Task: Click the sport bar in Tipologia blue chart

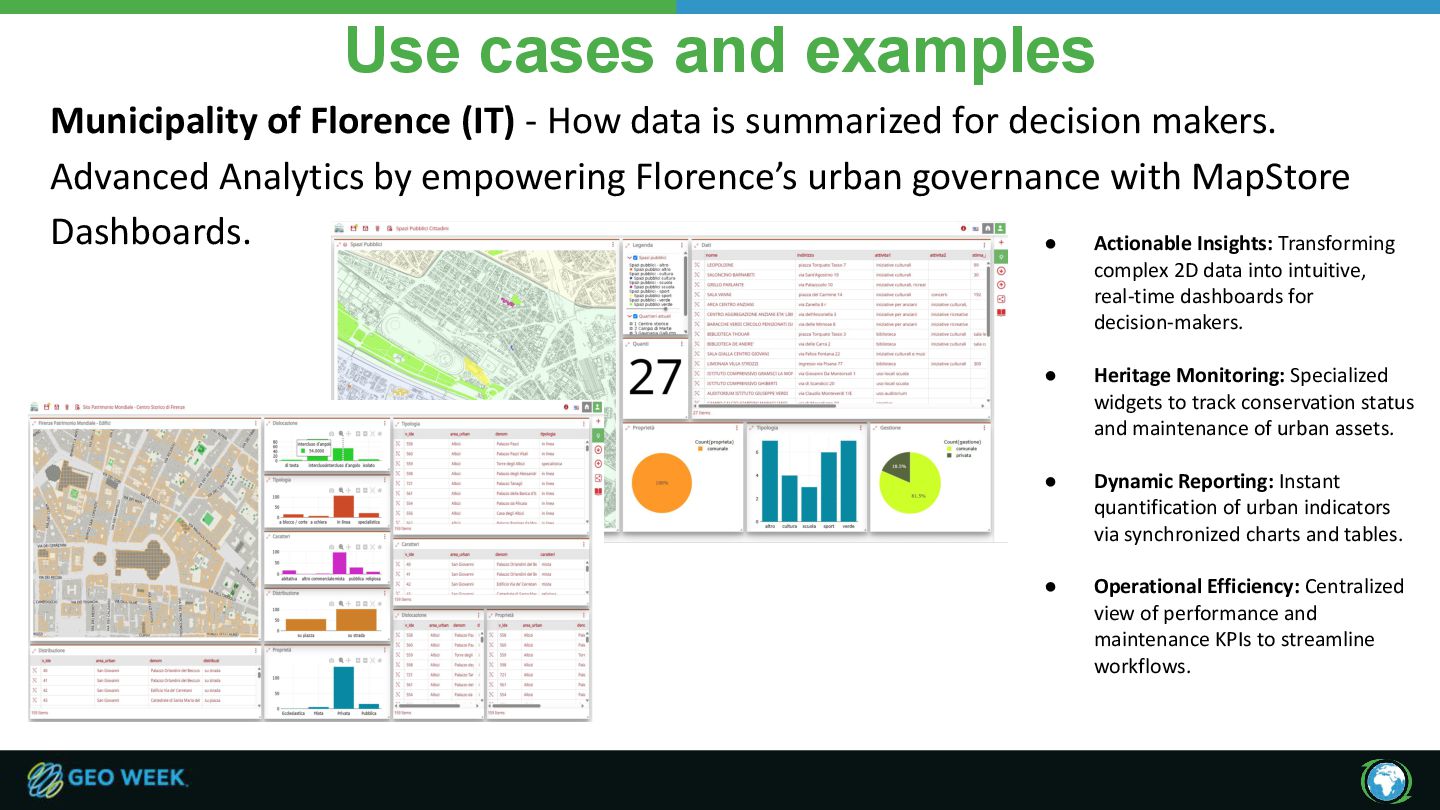Action: pos(829,487)
